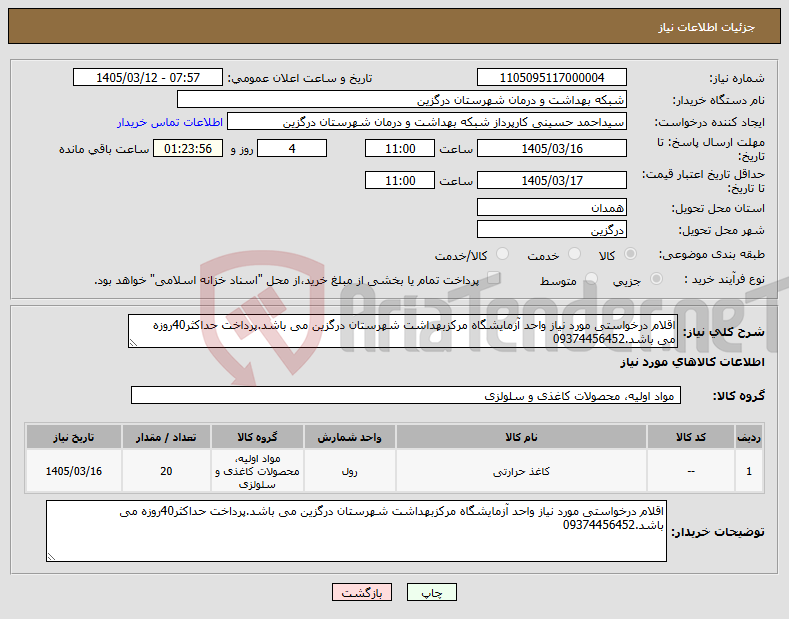Click the ردیف column header
Viewport: 789px width, 619px height.
(749, 437)
